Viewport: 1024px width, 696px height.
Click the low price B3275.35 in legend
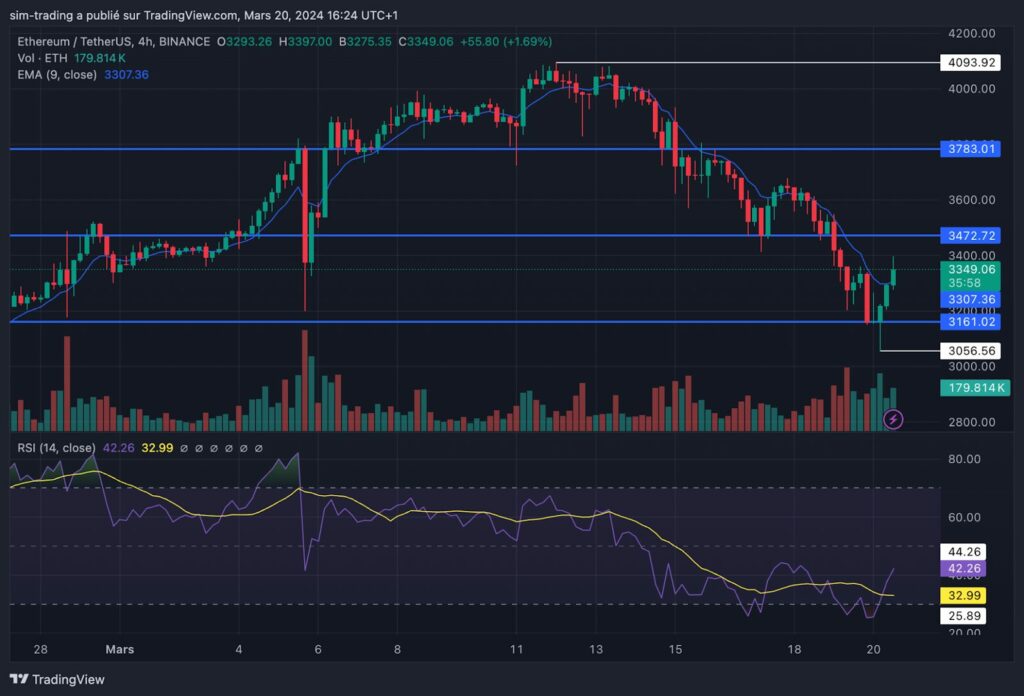coord(365,42)
